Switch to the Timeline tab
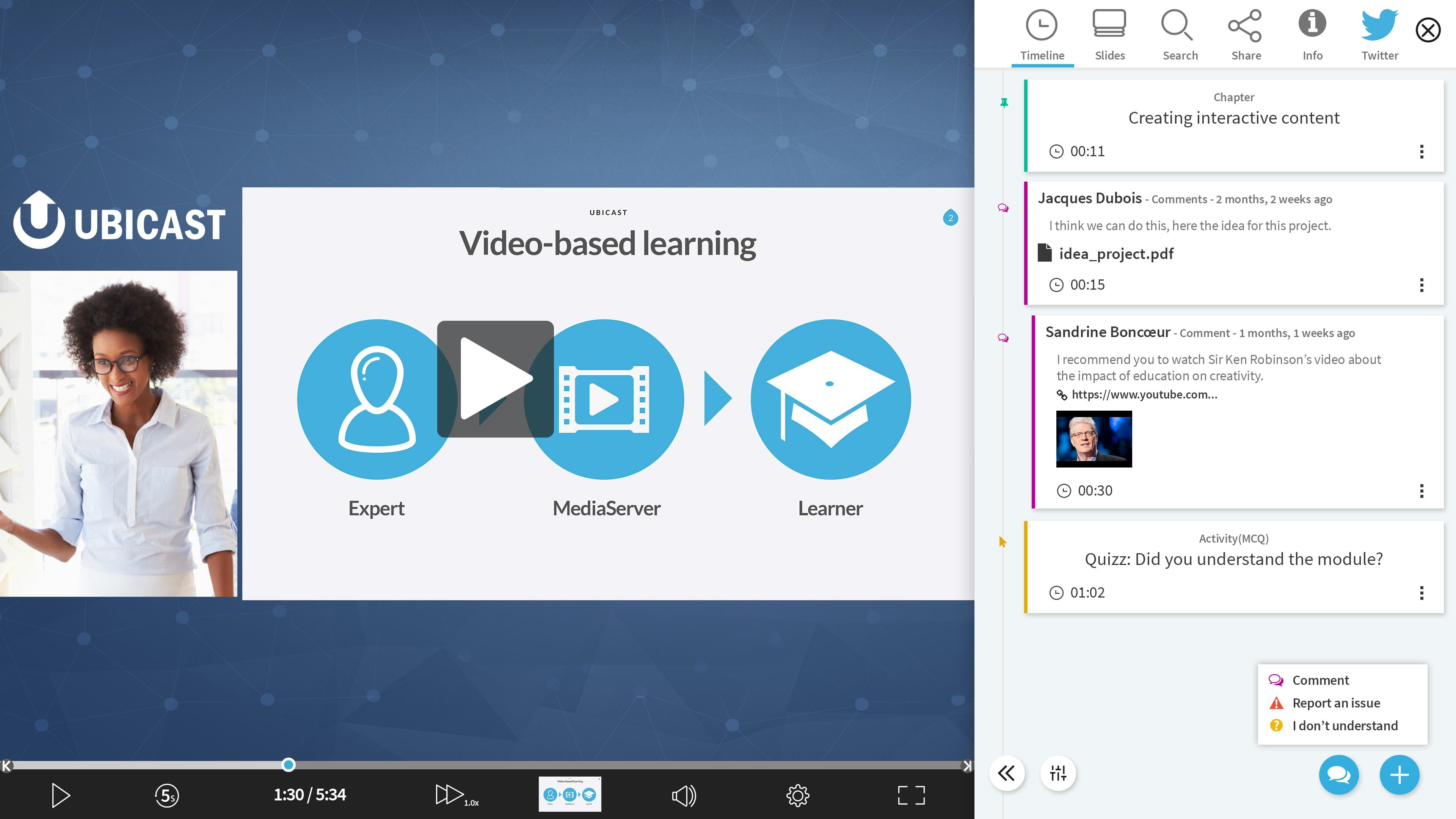The image size is (1456, 819). 1042,35
